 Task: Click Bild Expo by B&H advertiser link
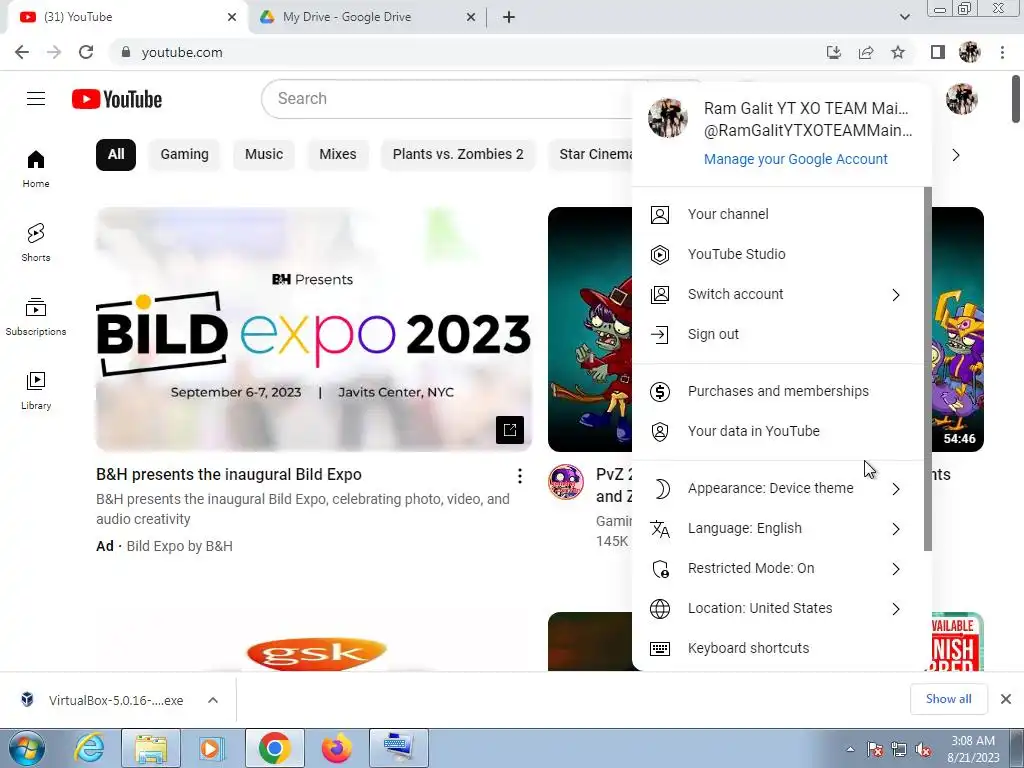click(179, 546)
